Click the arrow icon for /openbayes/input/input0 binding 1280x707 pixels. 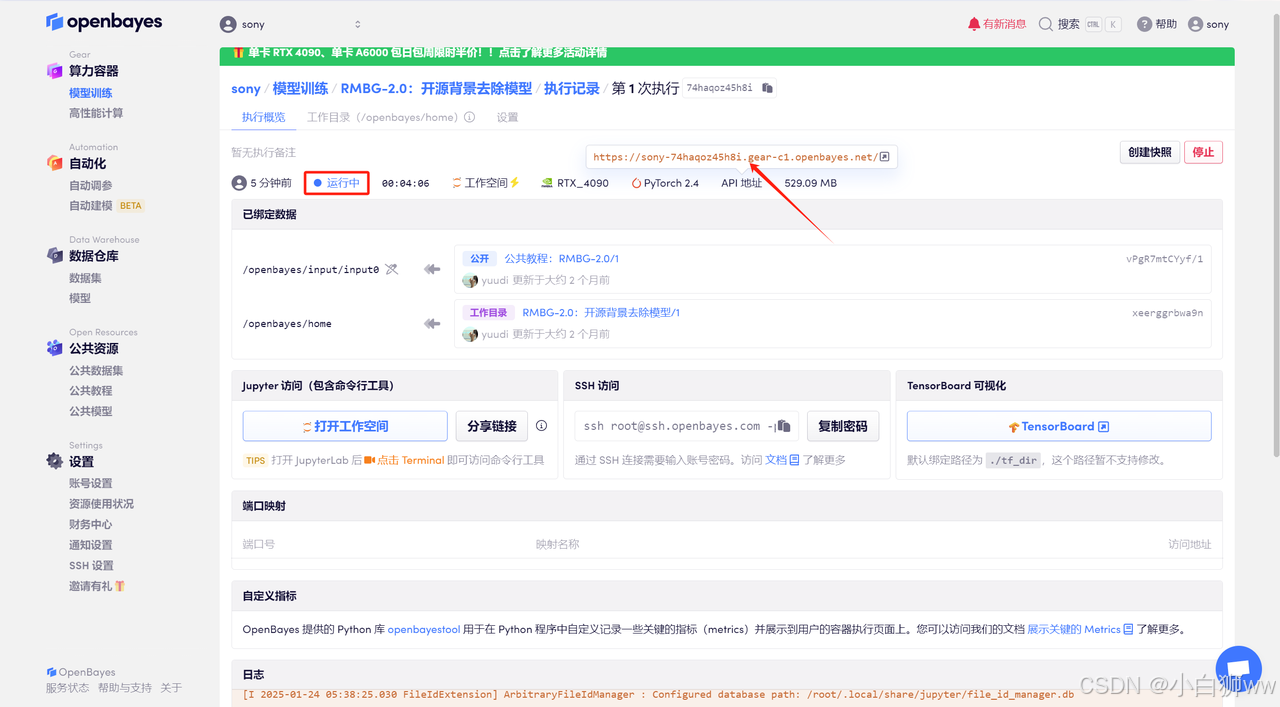point(432,269)
